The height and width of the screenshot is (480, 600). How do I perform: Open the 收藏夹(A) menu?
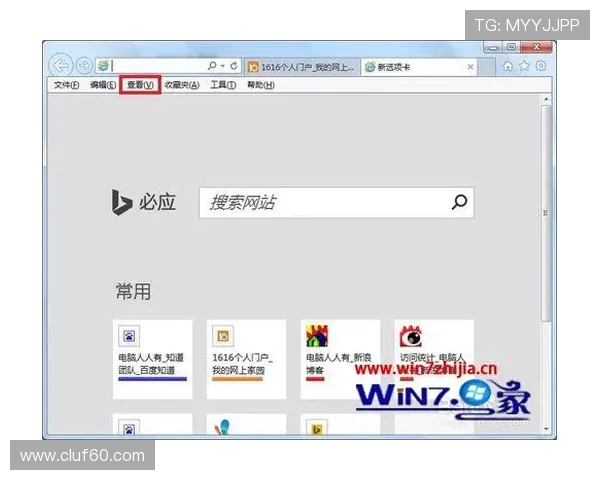[182, 85]
